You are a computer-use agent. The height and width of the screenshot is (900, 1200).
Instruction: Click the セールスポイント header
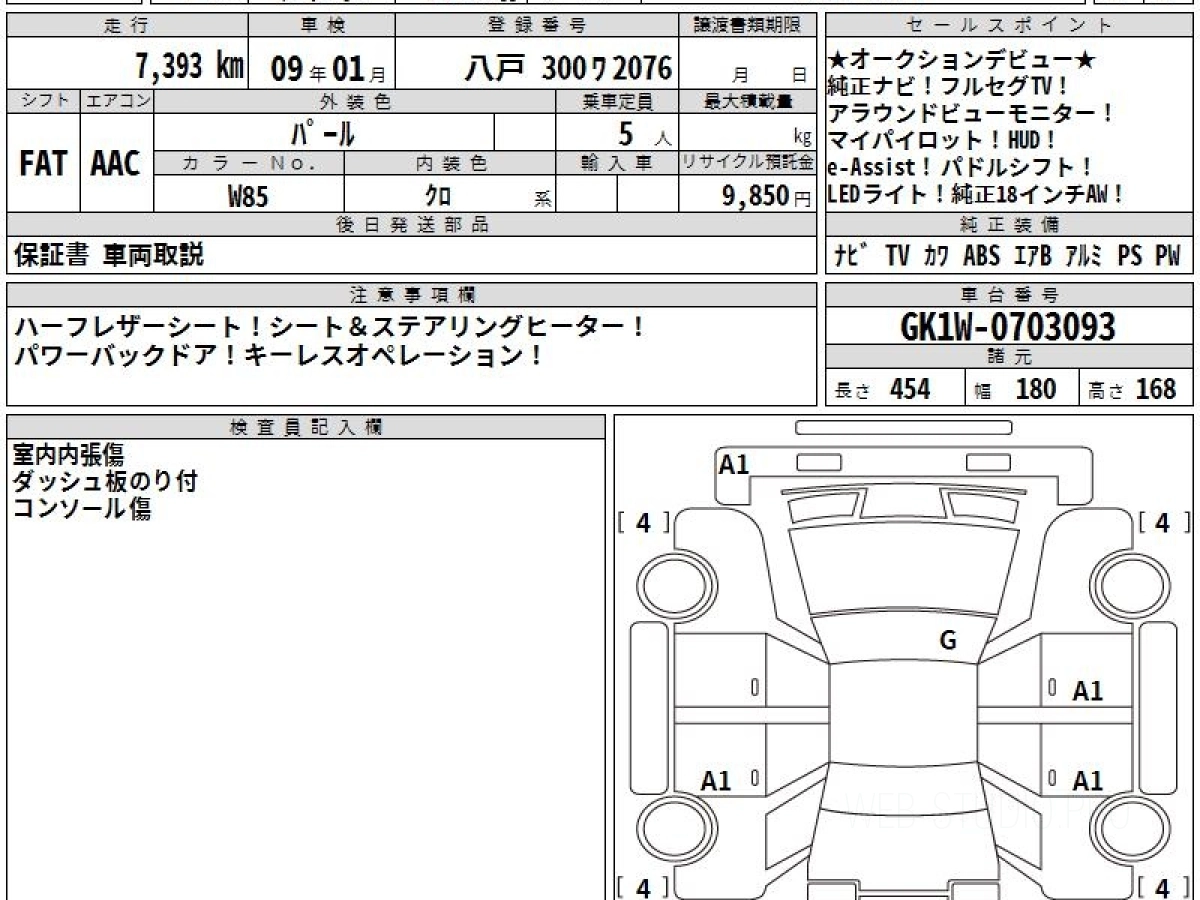[1009, 26]
